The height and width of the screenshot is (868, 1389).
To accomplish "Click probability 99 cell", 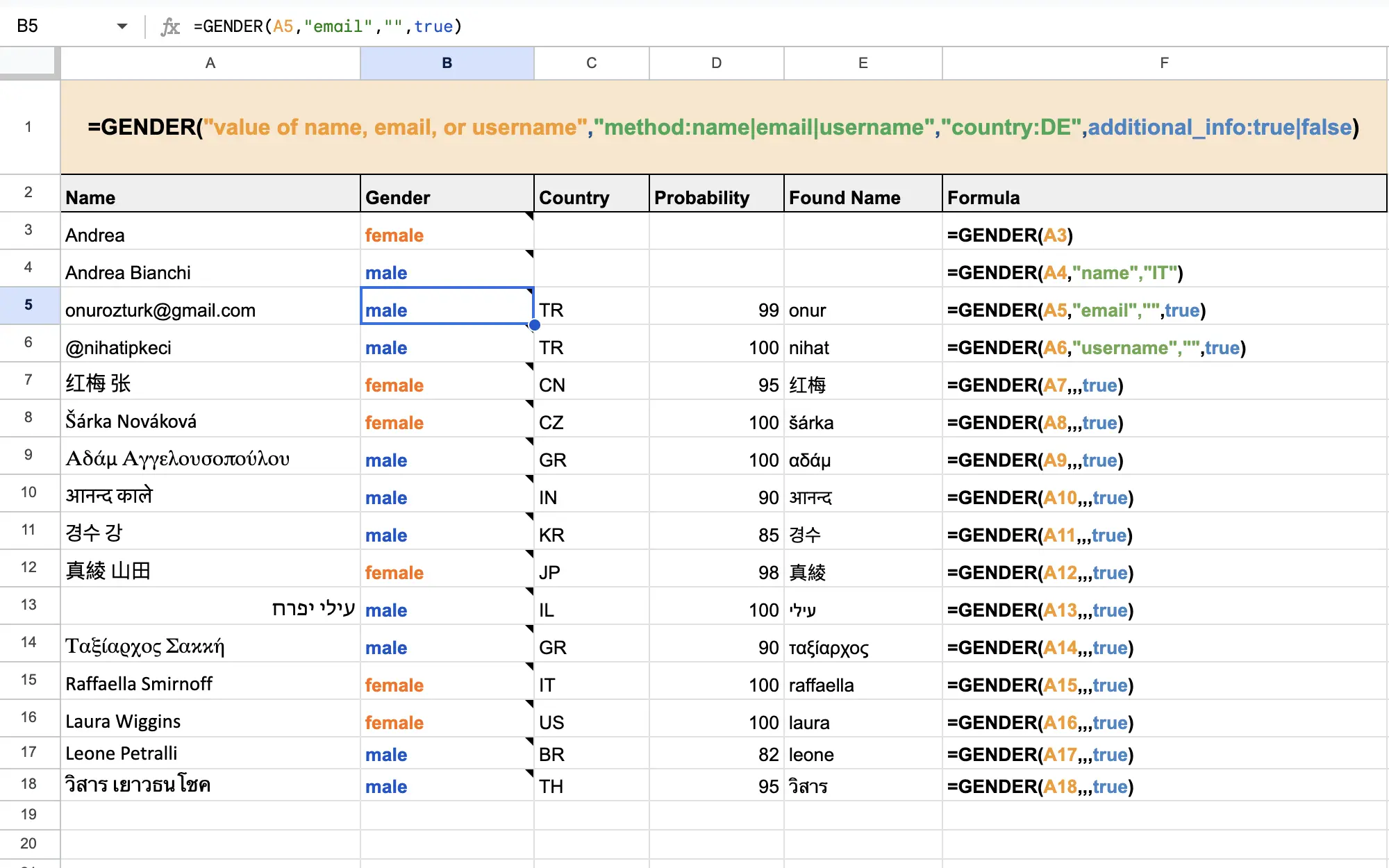I will tap(717, 306).
